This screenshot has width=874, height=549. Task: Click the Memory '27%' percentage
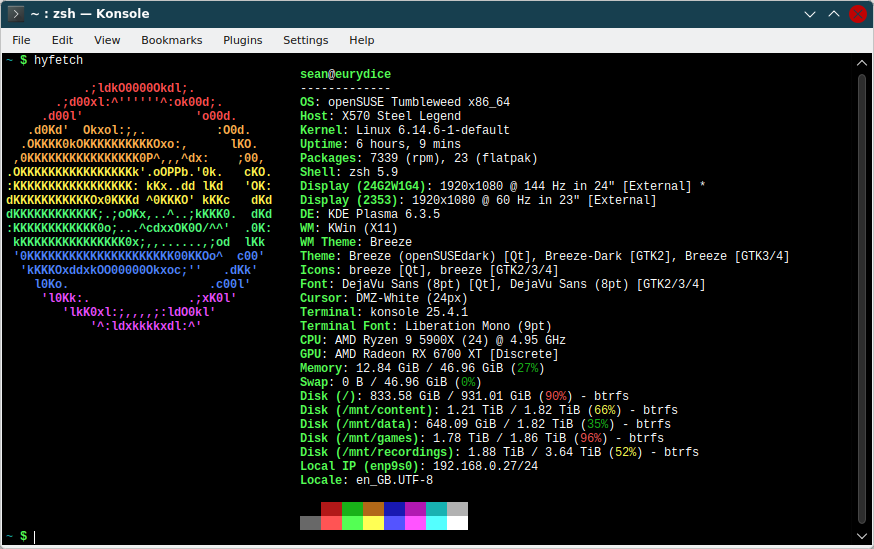527,368
